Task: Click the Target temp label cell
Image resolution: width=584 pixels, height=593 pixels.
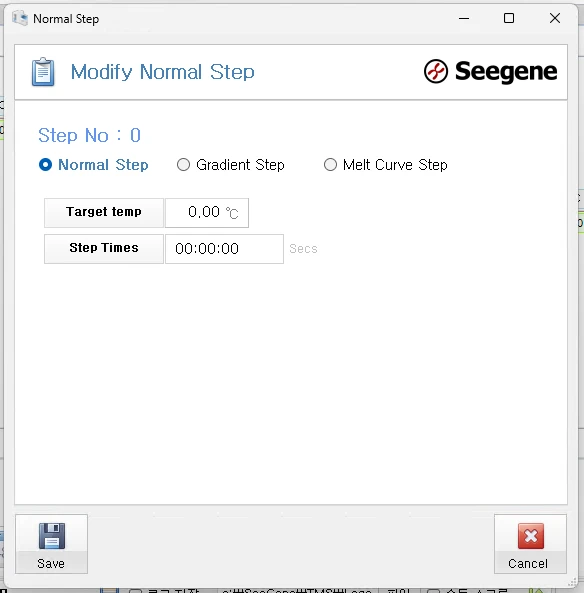Action: 104,213
